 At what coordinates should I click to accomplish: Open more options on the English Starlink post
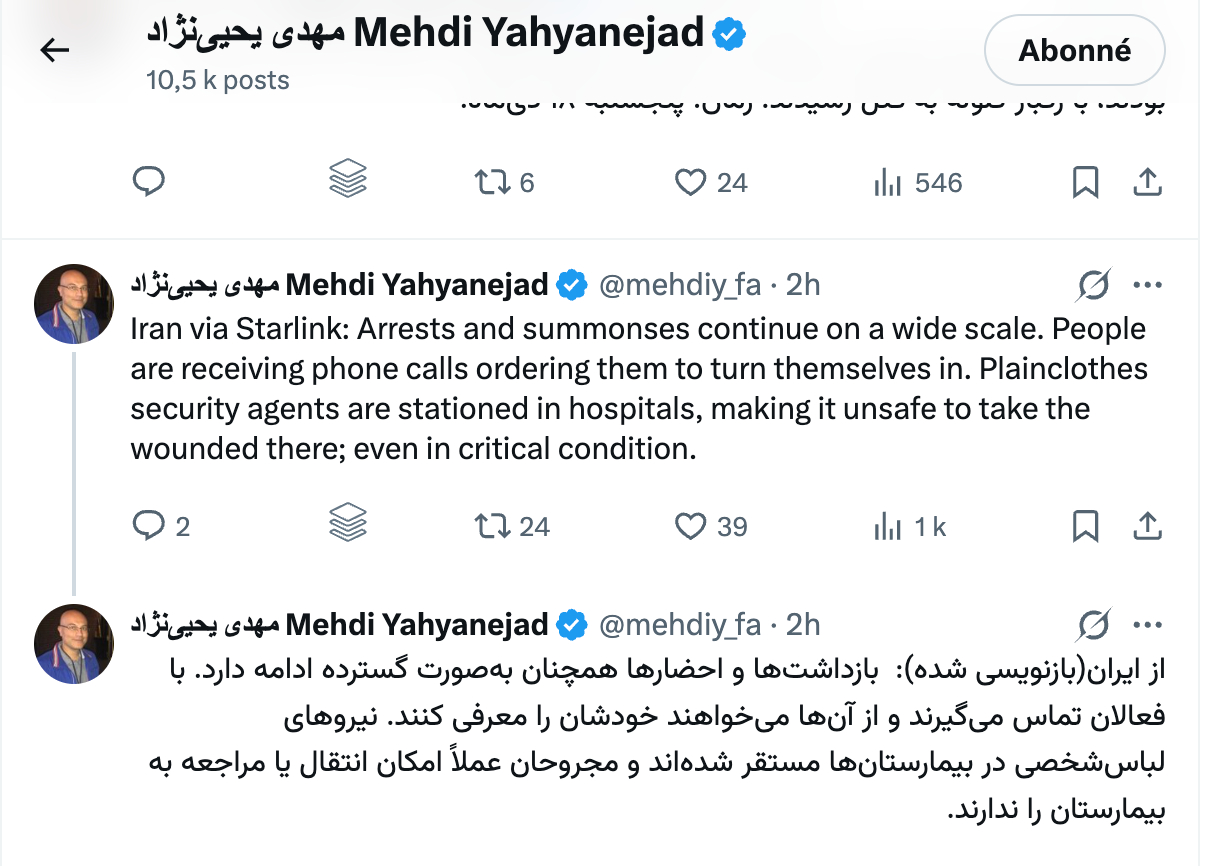tap(1148, 286)
